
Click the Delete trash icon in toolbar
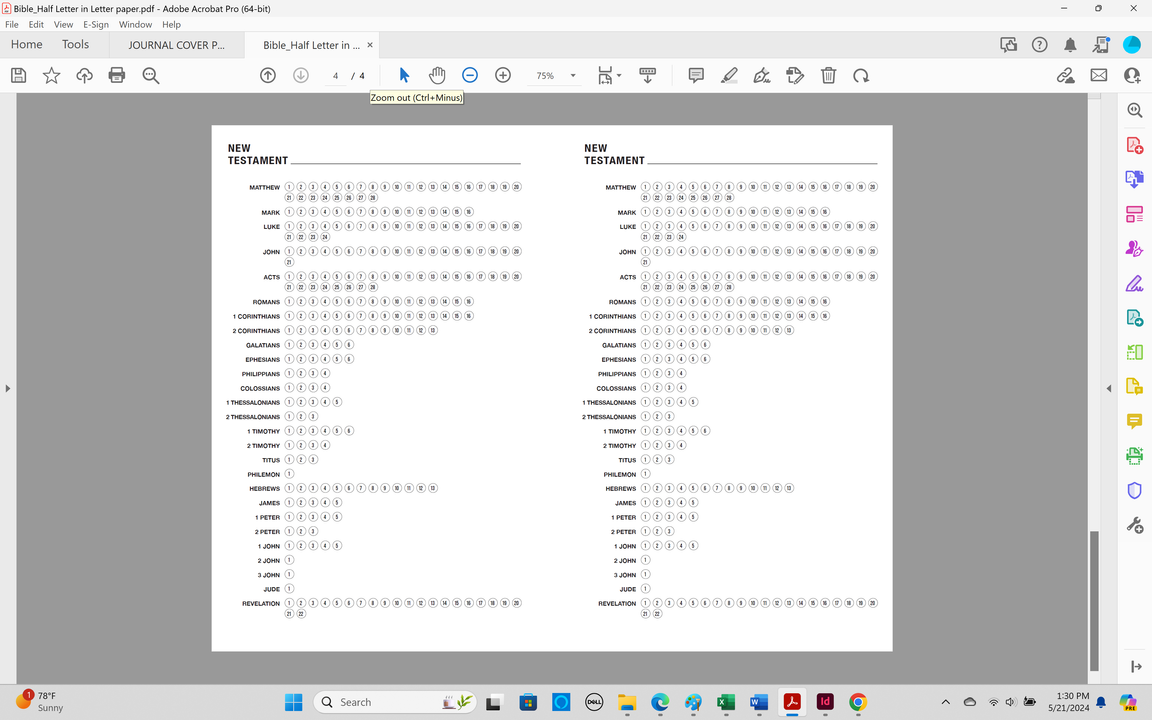pyautogui.click(x=828, y=75)
